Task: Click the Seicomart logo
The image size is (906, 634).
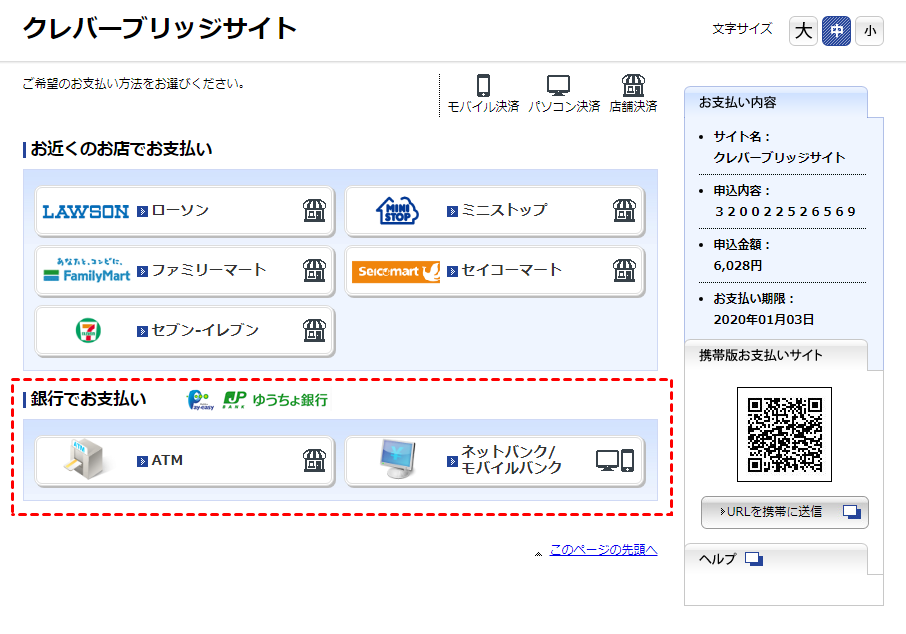Action: click(x=396, y=271)
